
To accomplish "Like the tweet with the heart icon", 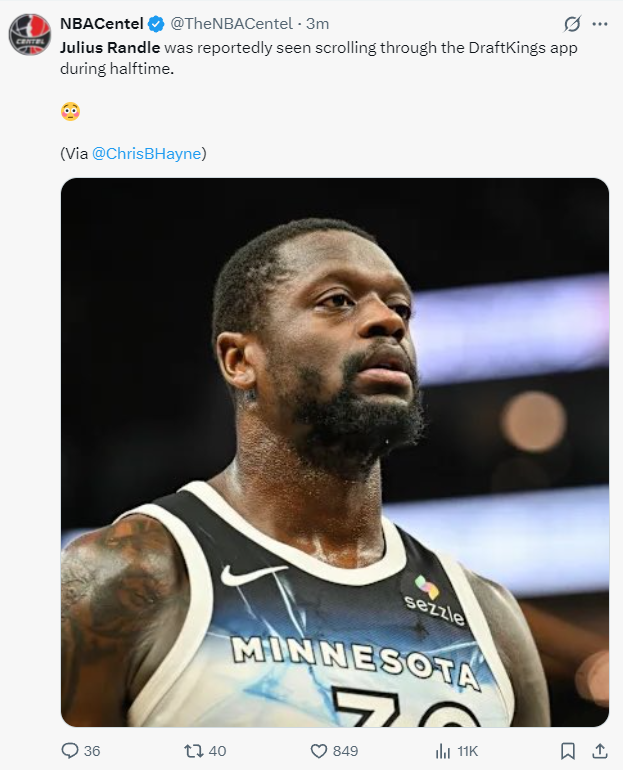I will pyautogui.click(x=319, y=750).
